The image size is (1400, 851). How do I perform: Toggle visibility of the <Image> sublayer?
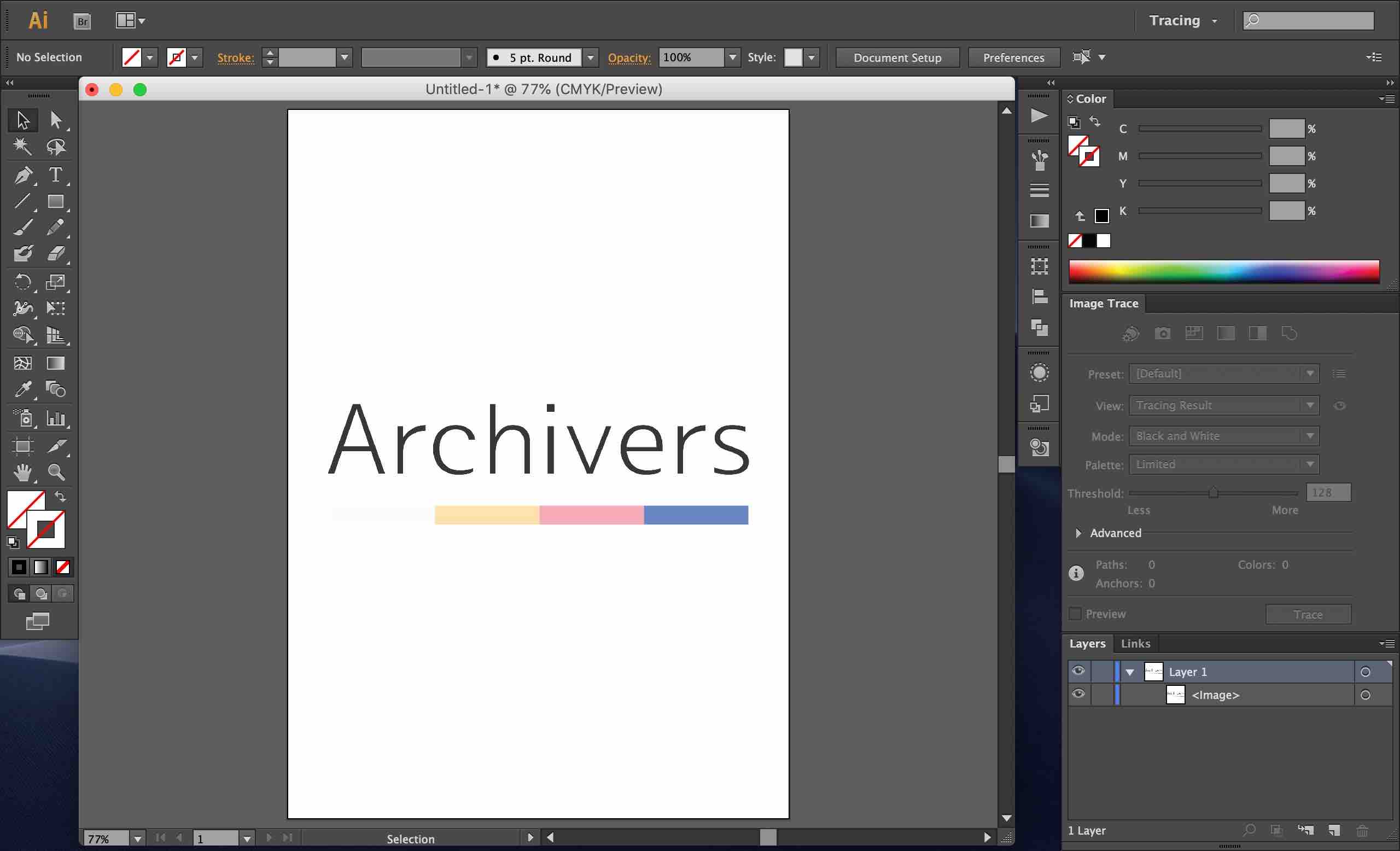pyautogui.click(x=1078, y=694)
